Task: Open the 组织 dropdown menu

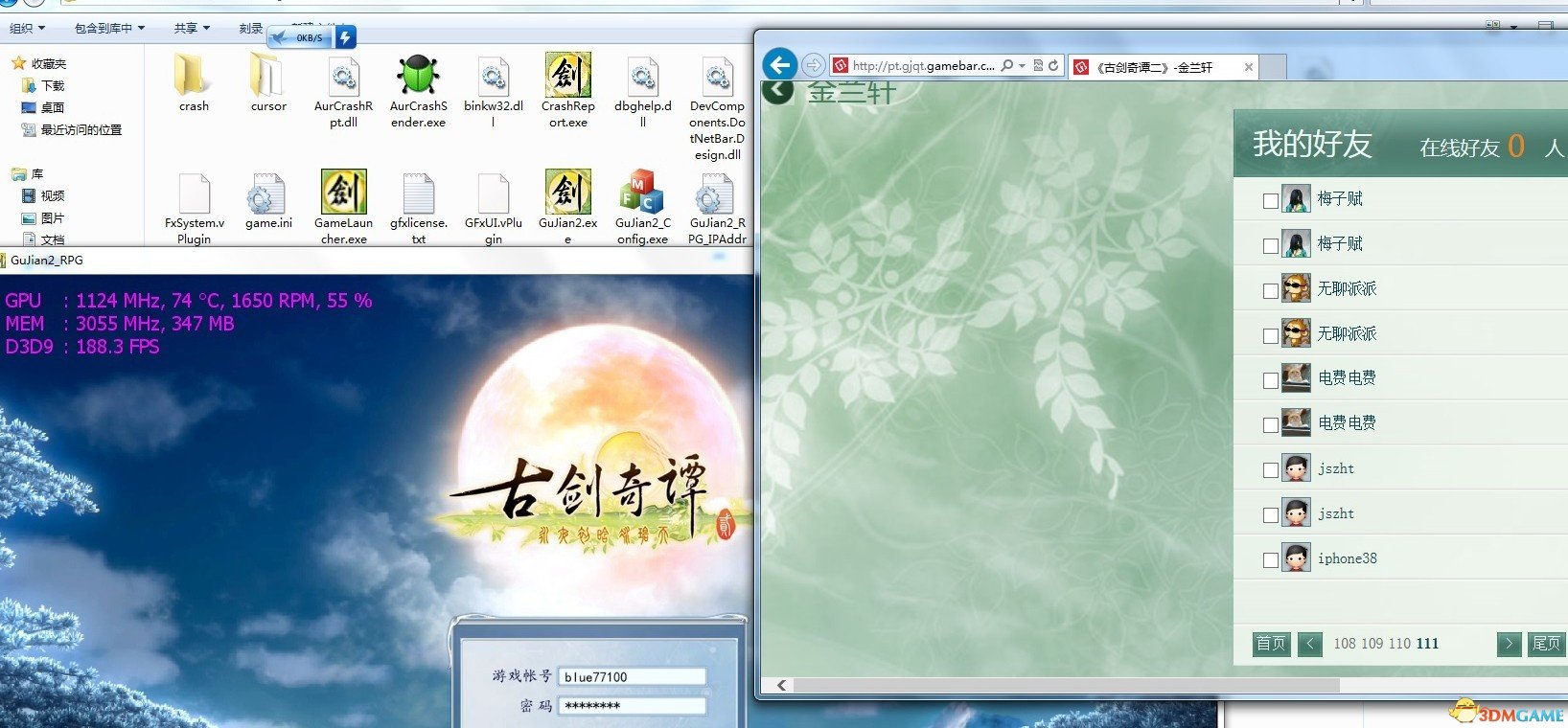Action: 27,29
